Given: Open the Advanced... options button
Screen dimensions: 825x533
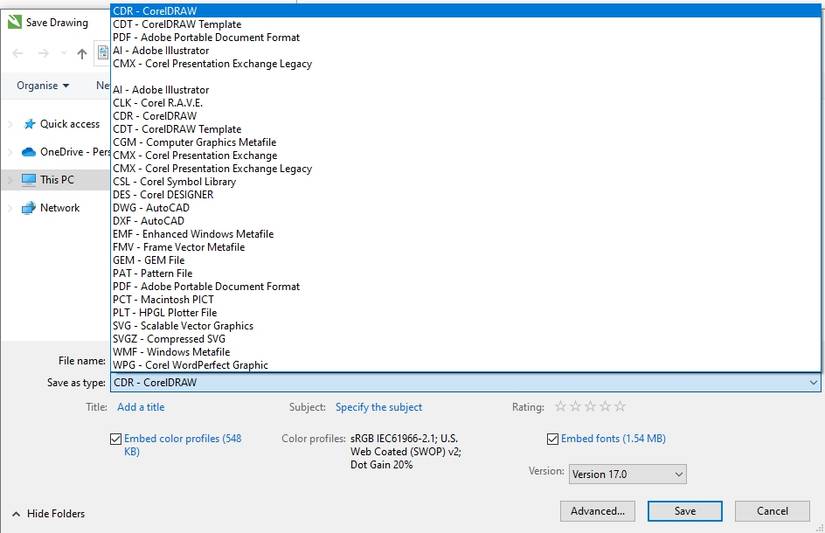Looking at the screenshot, I should (597, 511).
